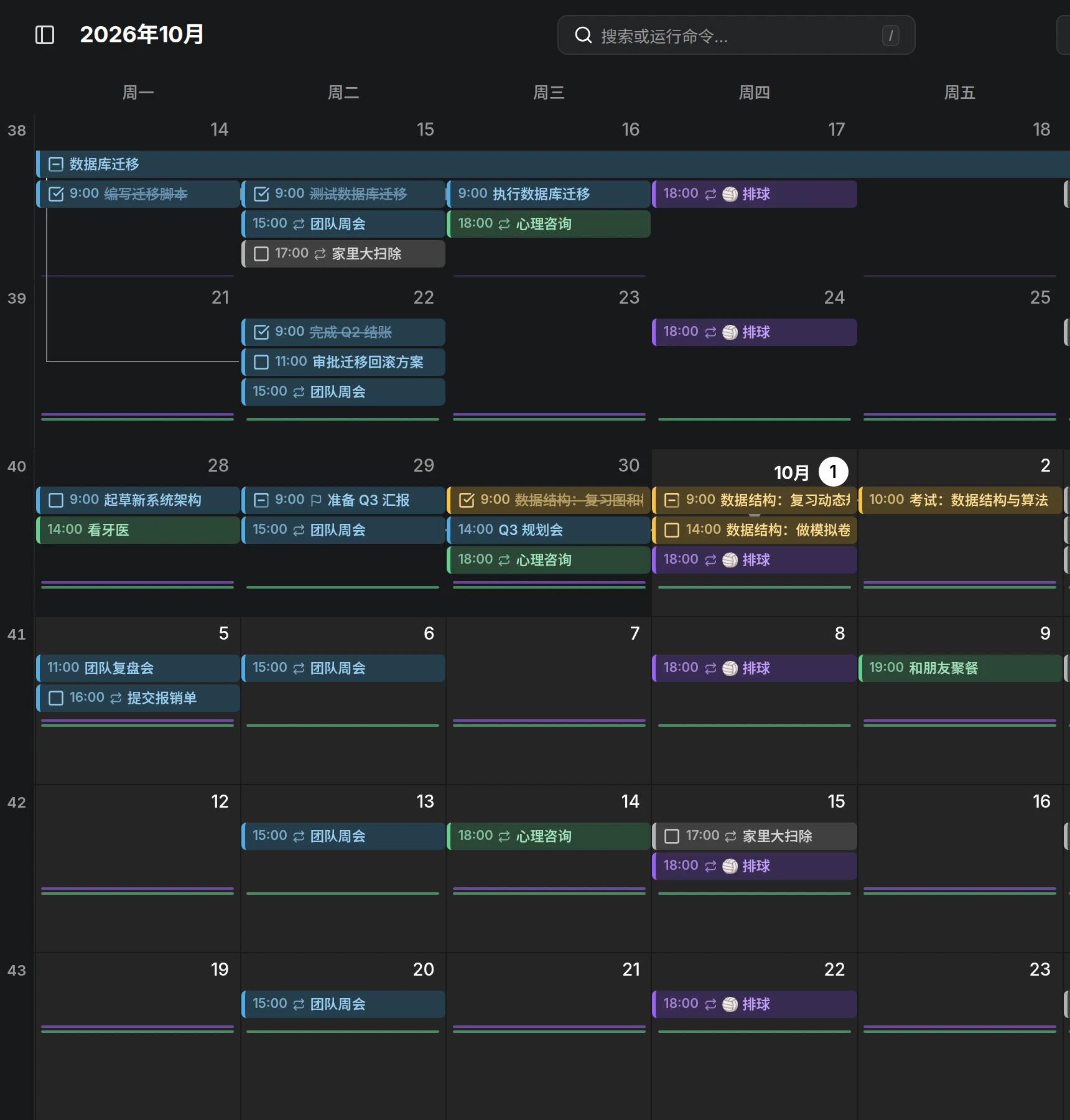Uncheck the 测试数据库迁移 task checkbox
This screenshot has width=1070, height=1120.
[261, 194]
